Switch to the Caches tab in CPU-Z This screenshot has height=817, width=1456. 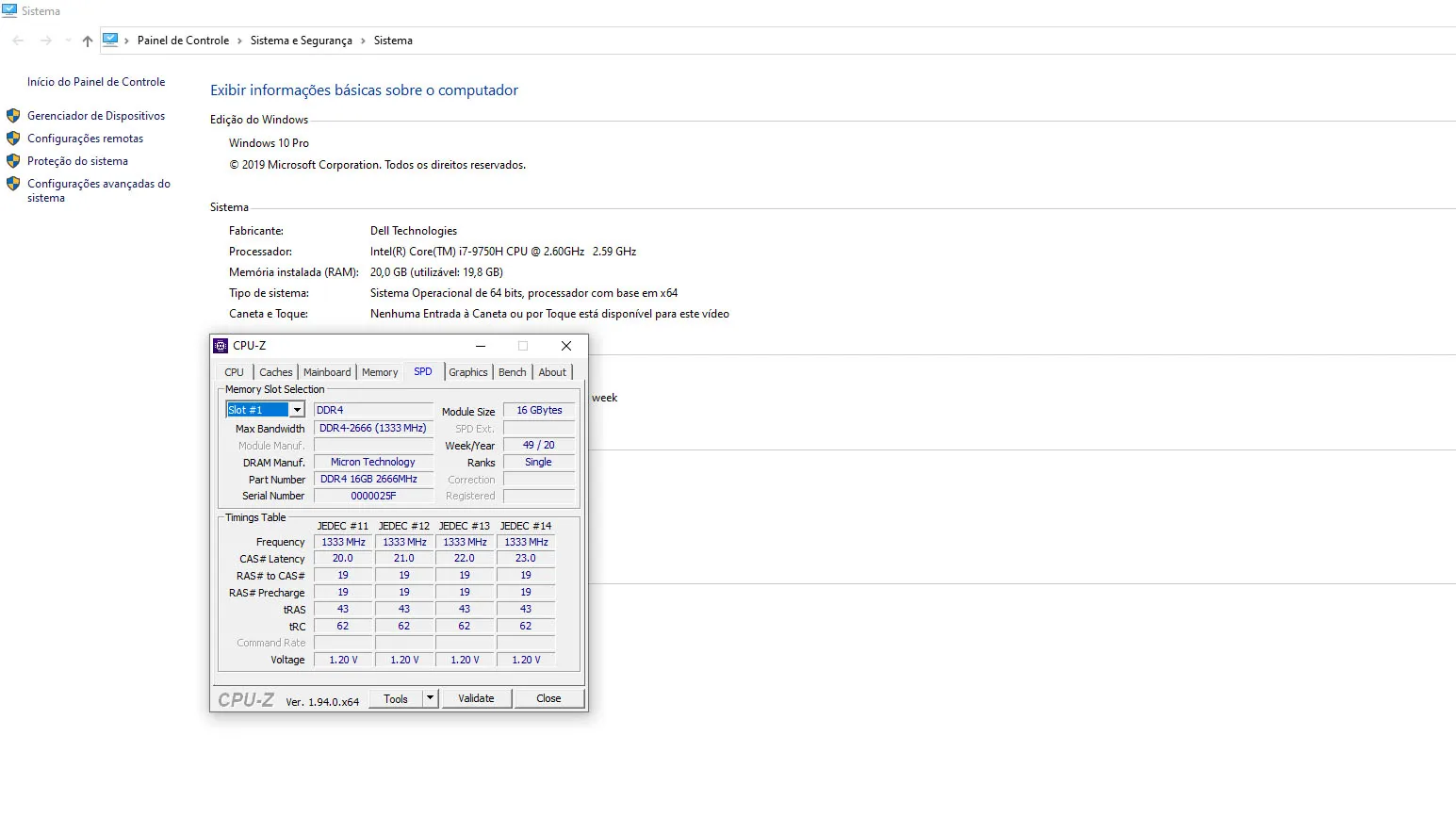pyautogui.click(x=276, y=372)
